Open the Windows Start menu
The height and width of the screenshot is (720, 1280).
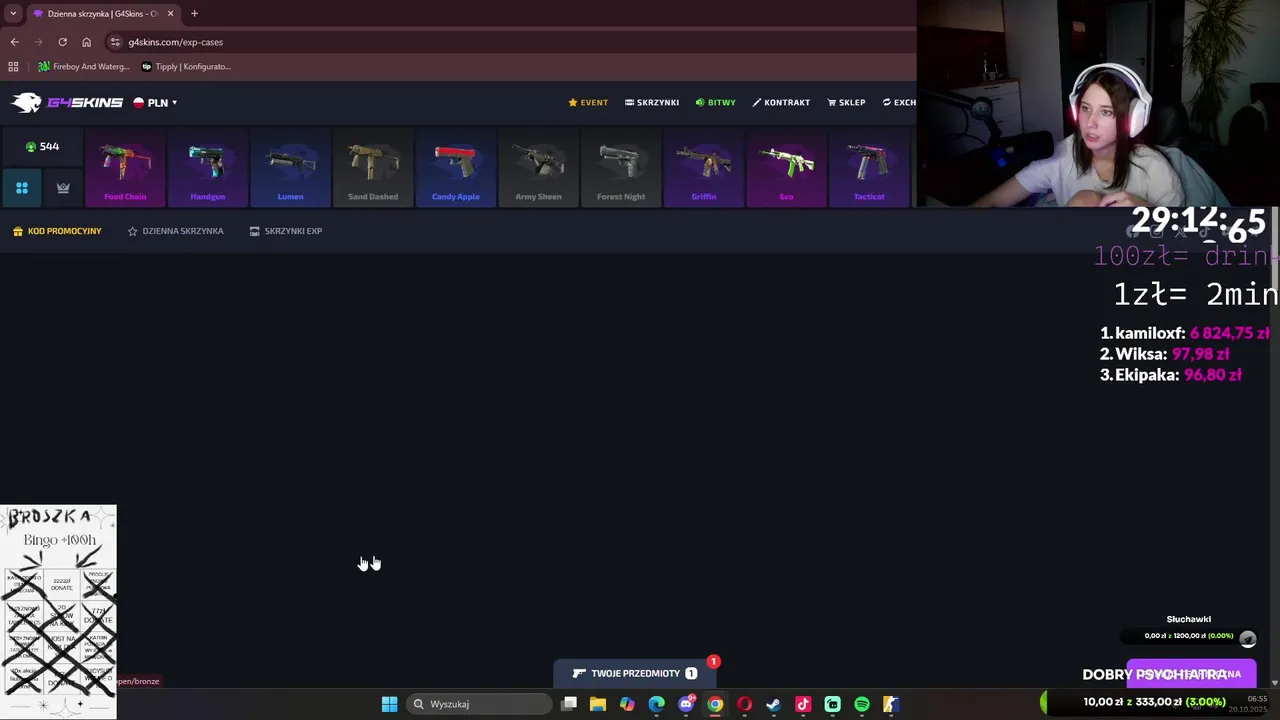(389, 704)
